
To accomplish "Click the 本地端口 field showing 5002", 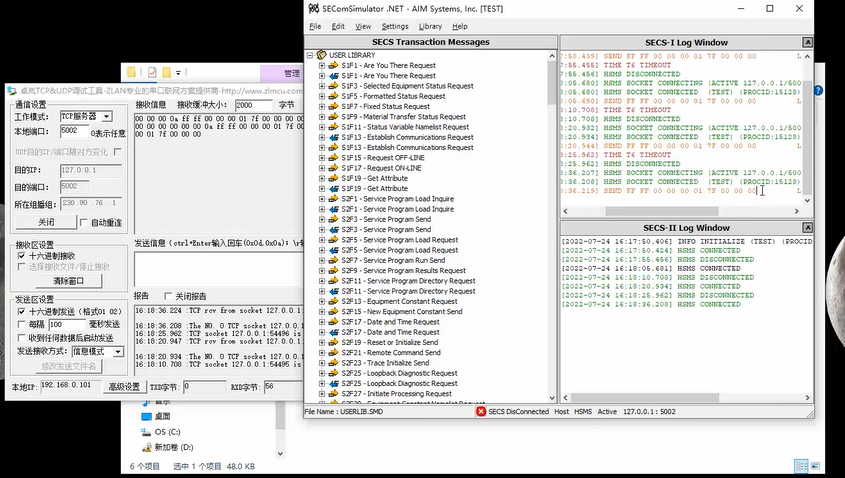I will click(x=74, y=131).
